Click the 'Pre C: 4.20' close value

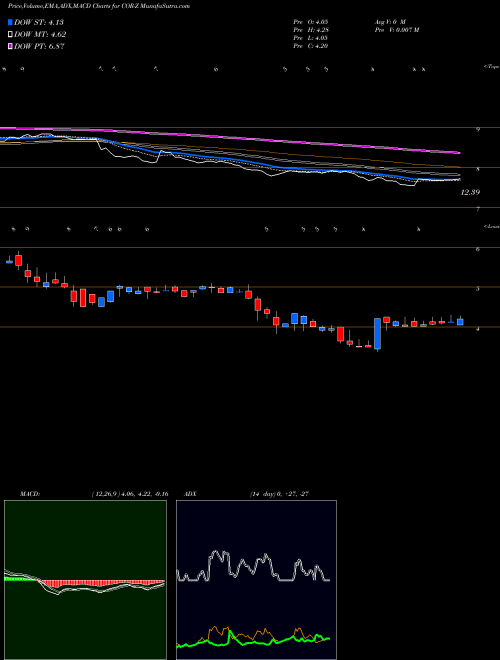coord(311,46)
